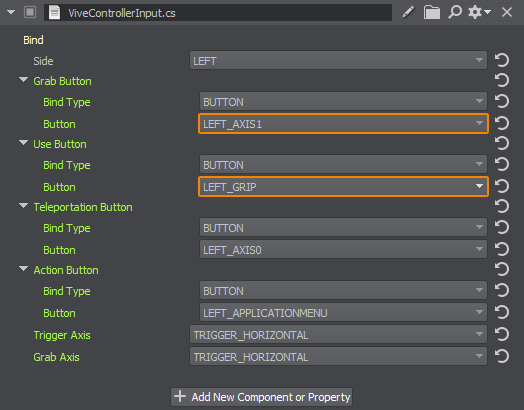Viewport: 524px width, 410px height.
Task: Toggle the component enabled checkbox in header
Action: 30,12
